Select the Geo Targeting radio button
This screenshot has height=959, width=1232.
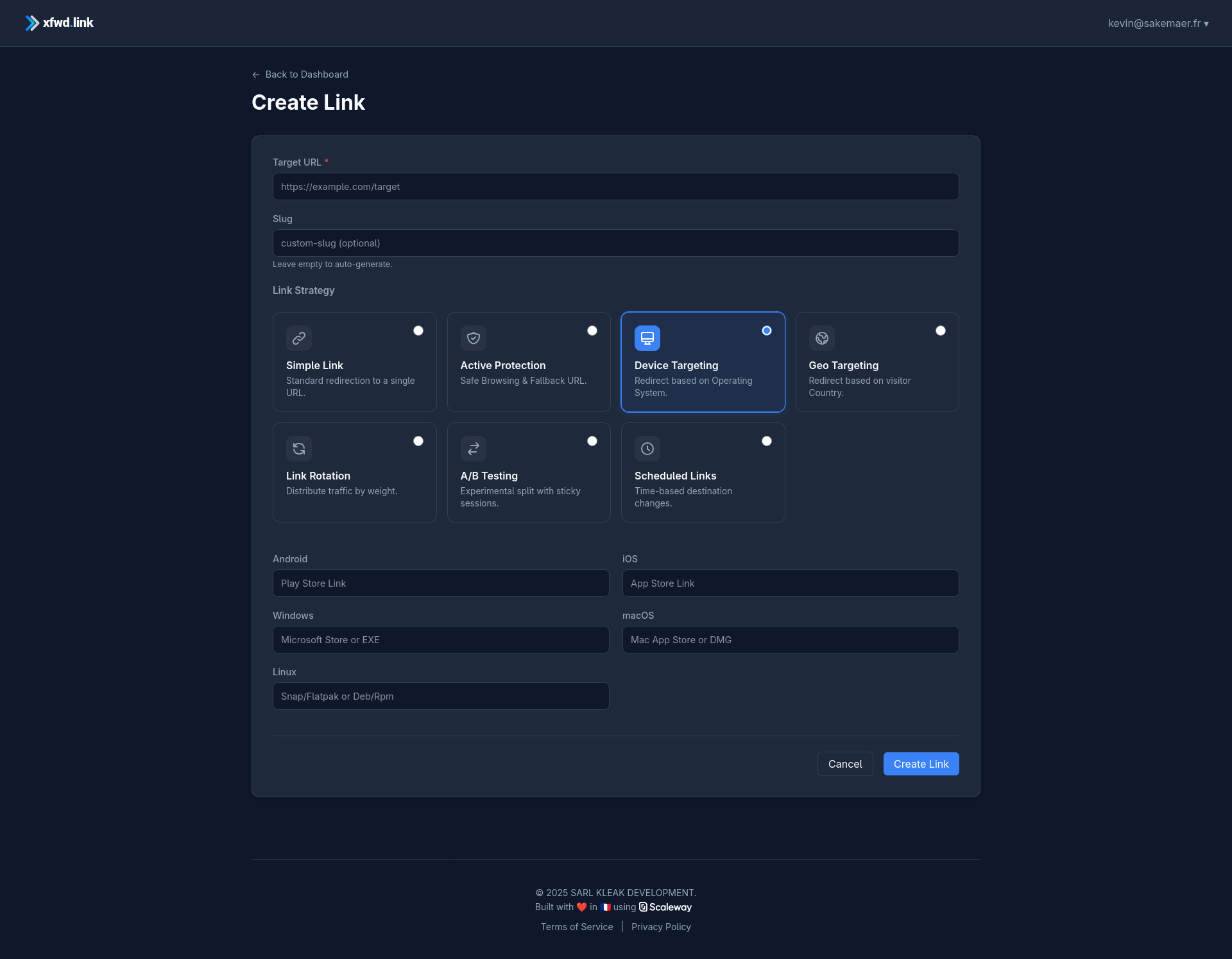(x=941, y=331)
